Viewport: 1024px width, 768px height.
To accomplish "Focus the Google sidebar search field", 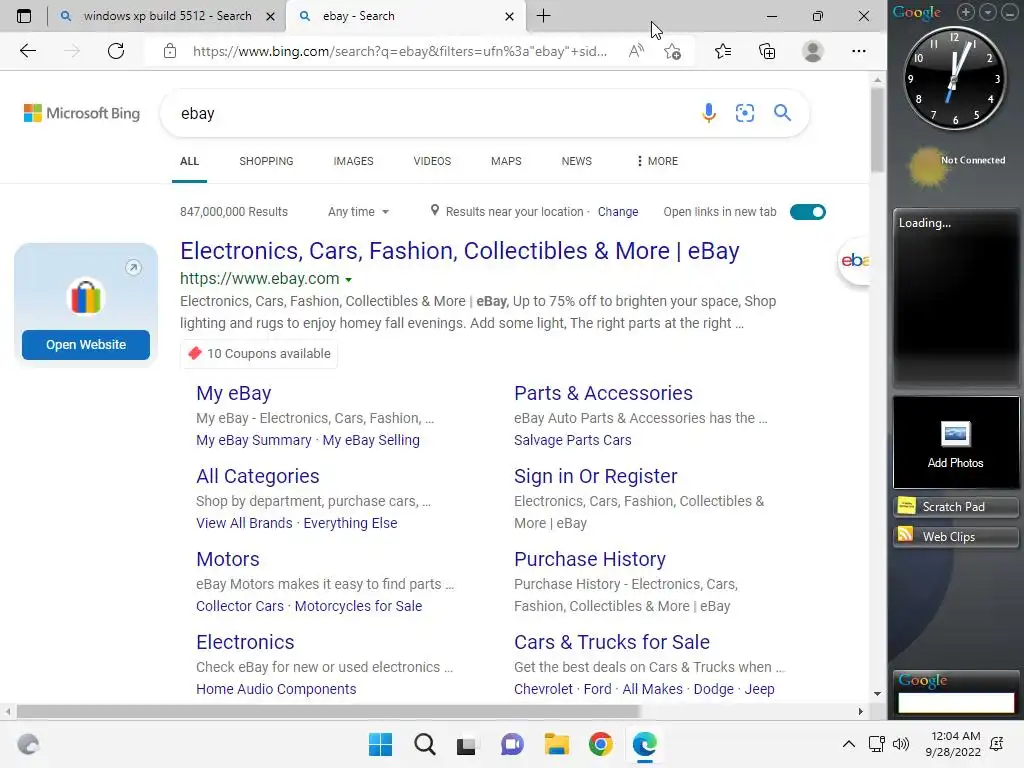I will (955, 703).
